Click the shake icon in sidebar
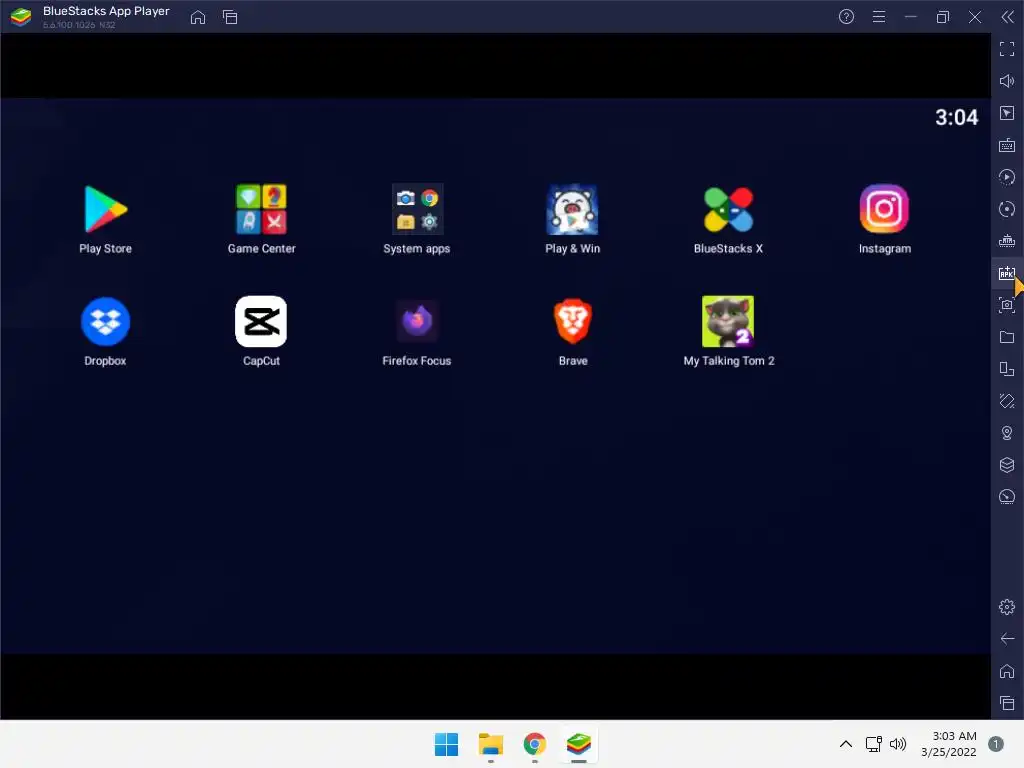 tap(1007, 401)
